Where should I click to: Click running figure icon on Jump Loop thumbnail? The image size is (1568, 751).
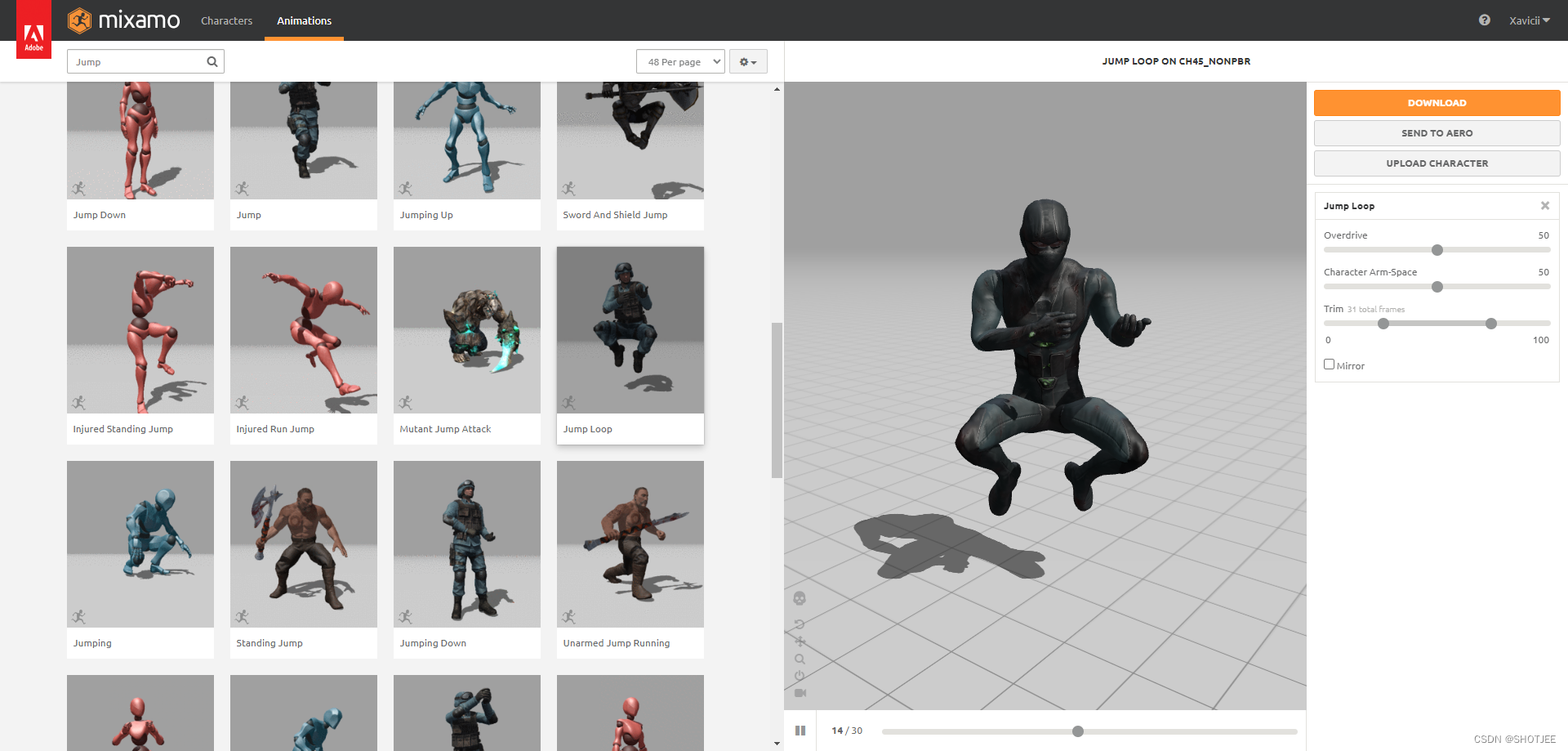[568, 403]
